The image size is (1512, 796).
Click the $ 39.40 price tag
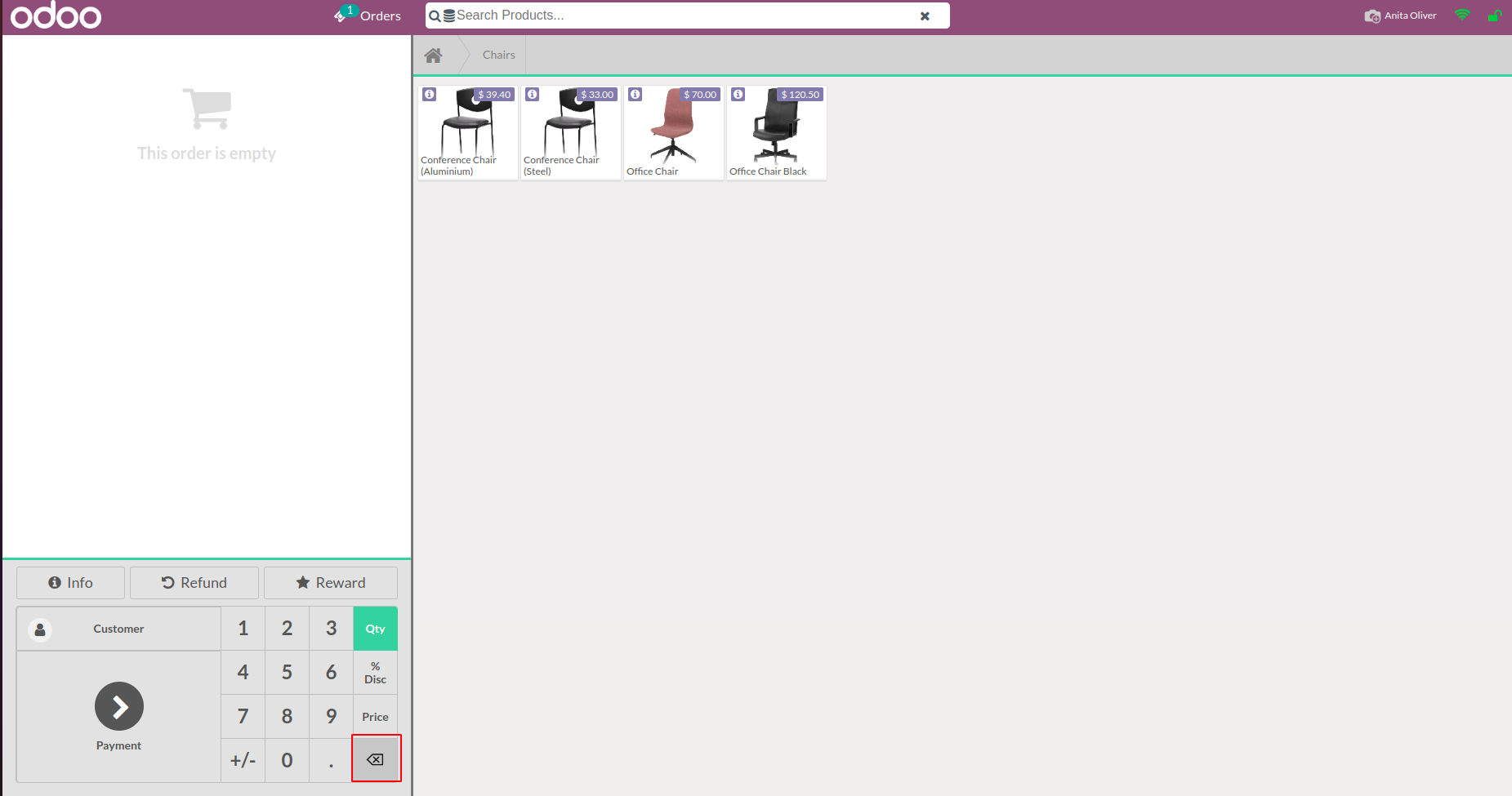pos(494,95)
